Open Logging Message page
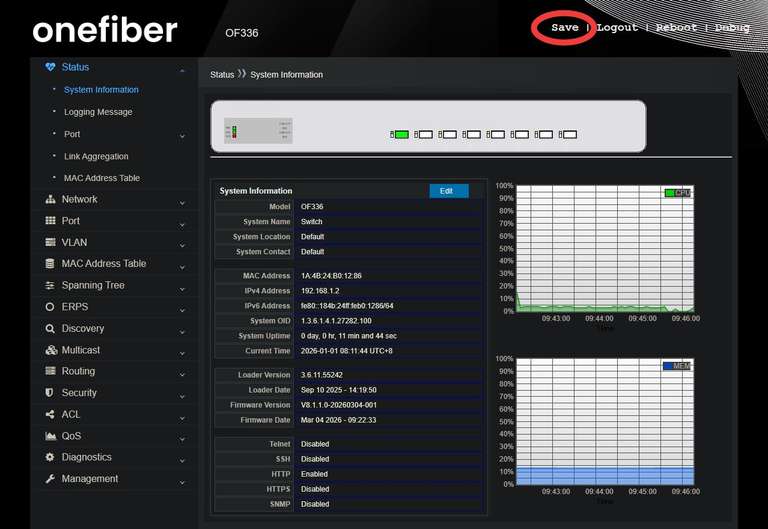 click(x=98, y=112)
